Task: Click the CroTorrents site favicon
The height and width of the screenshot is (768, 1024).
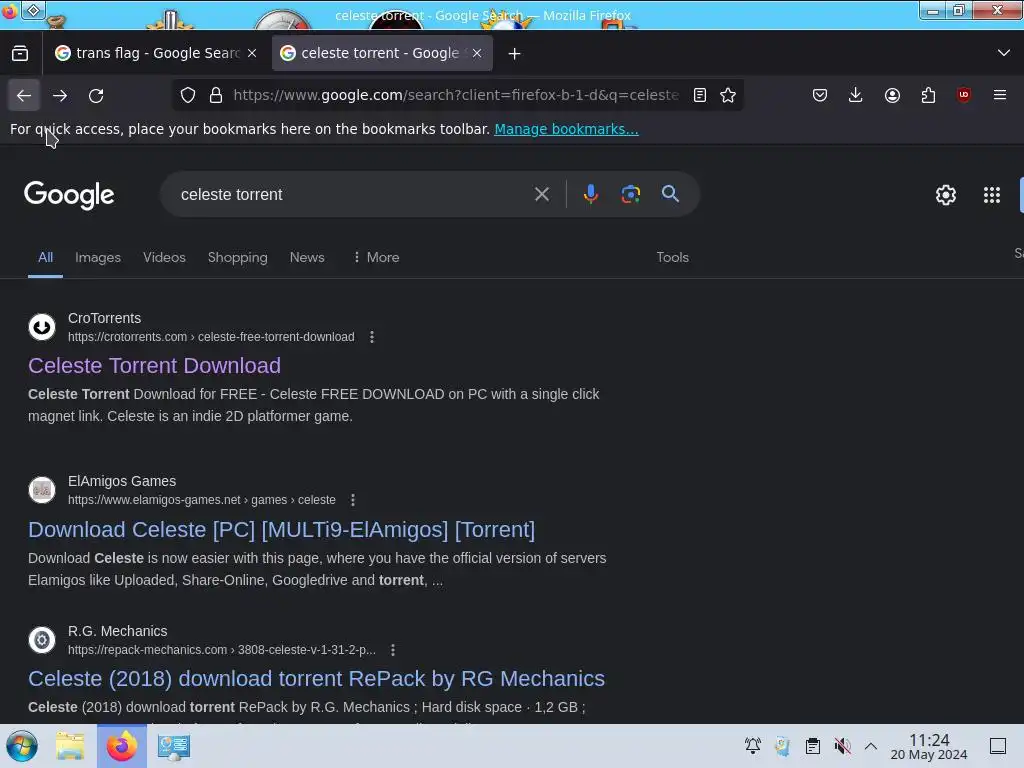Action: 42,327
